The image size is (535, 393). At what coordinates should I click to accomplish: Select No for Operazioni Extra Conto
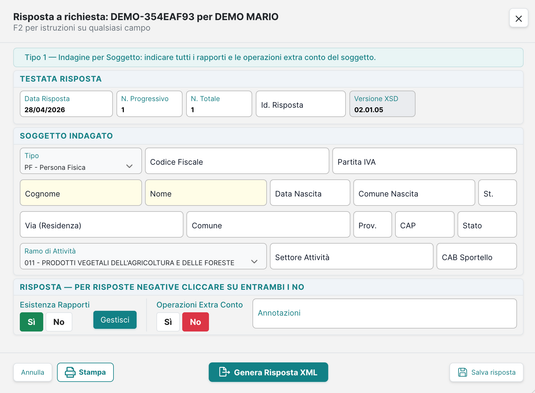coord(196,322)
